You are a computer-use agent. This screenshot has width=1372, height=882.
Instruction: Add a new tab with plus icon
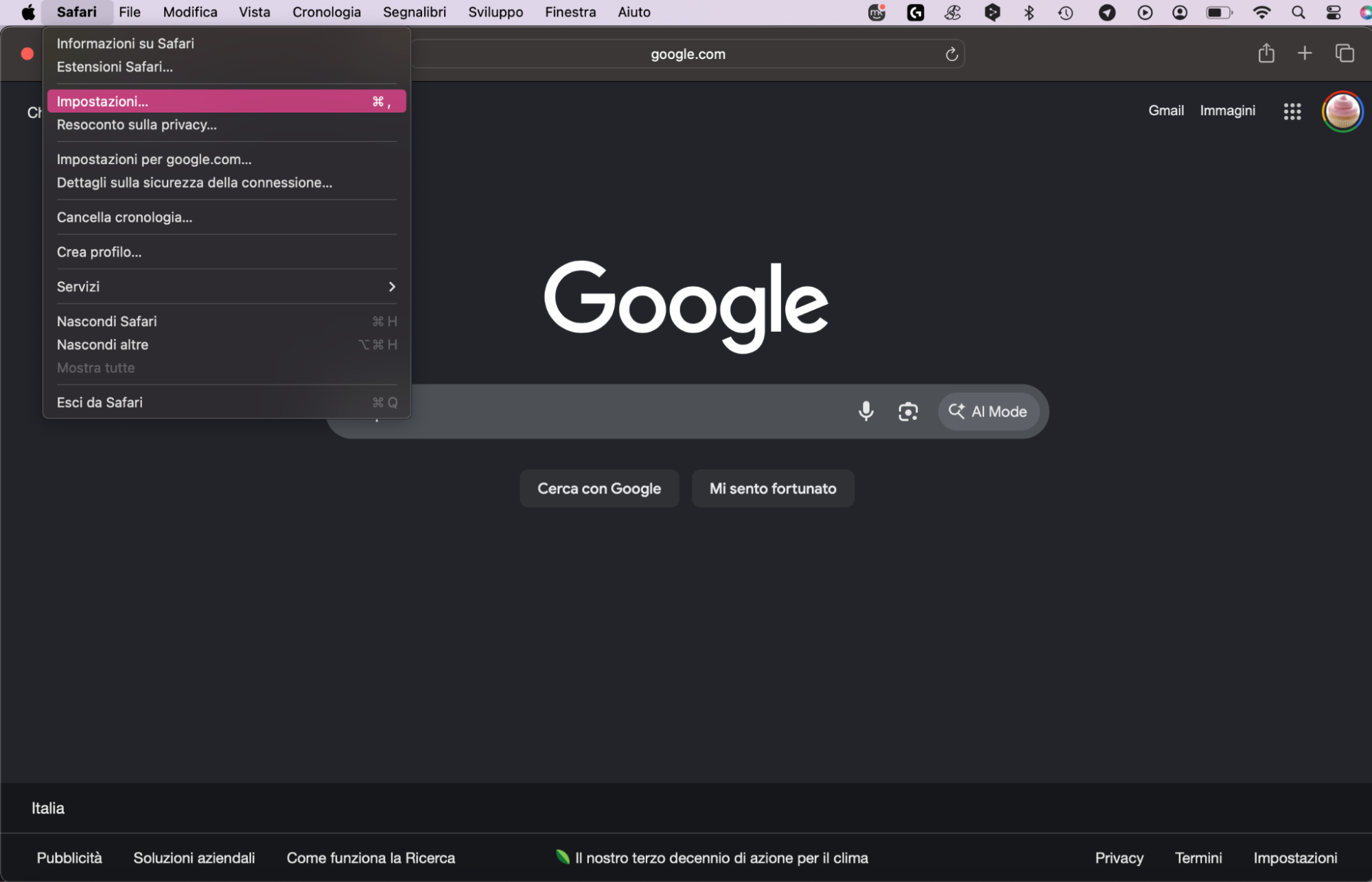pyautogui.click(x=1305, y=53)
